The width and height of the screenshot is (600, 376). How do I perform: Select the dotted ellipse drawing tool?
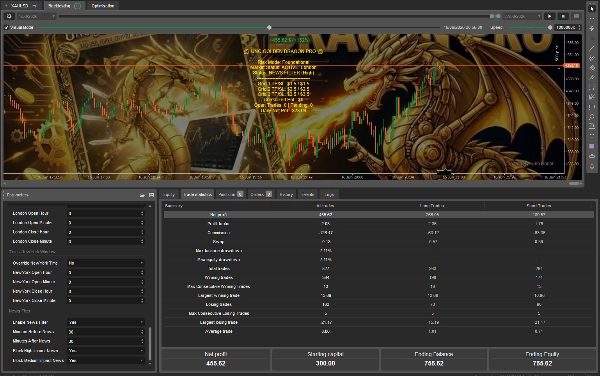[592, 117]
